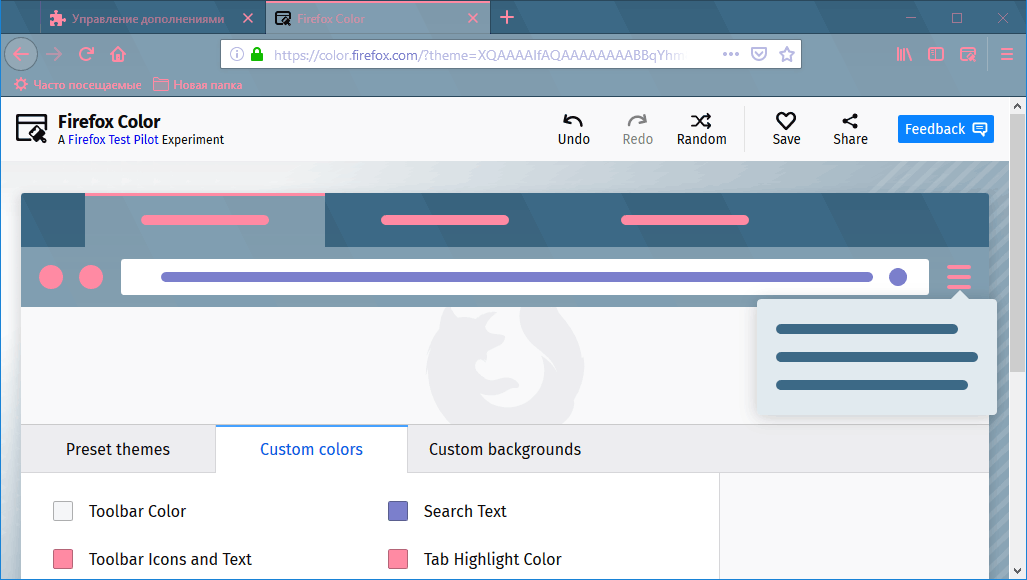Maximize the Firefox window
Screen dimensions: 1027x580
[957, 18]
